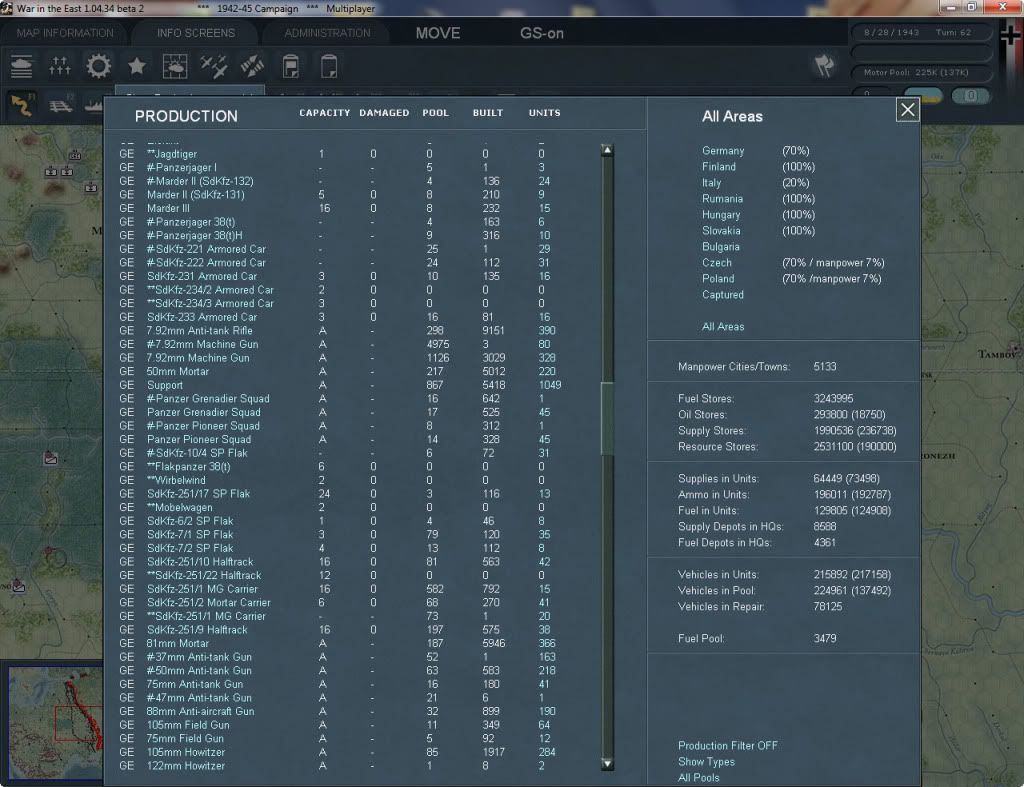Viewport: 1024px width, 787px height.
Task: Click the Fuel Stores value 3243995
Action: tap(833, 398)
